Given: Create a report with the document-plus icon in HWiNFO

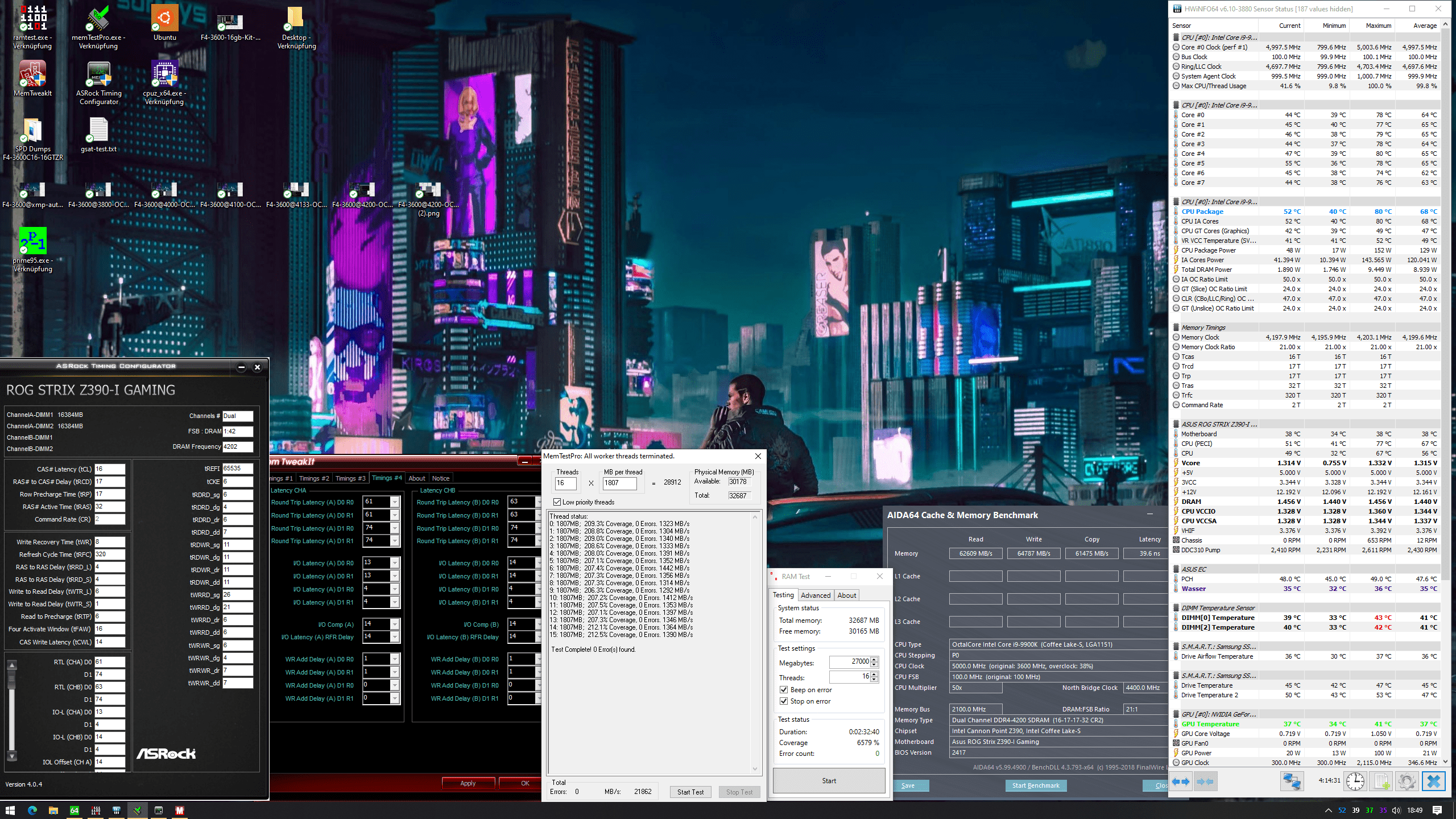Looking at the screenshot, I should point(1380,781).
